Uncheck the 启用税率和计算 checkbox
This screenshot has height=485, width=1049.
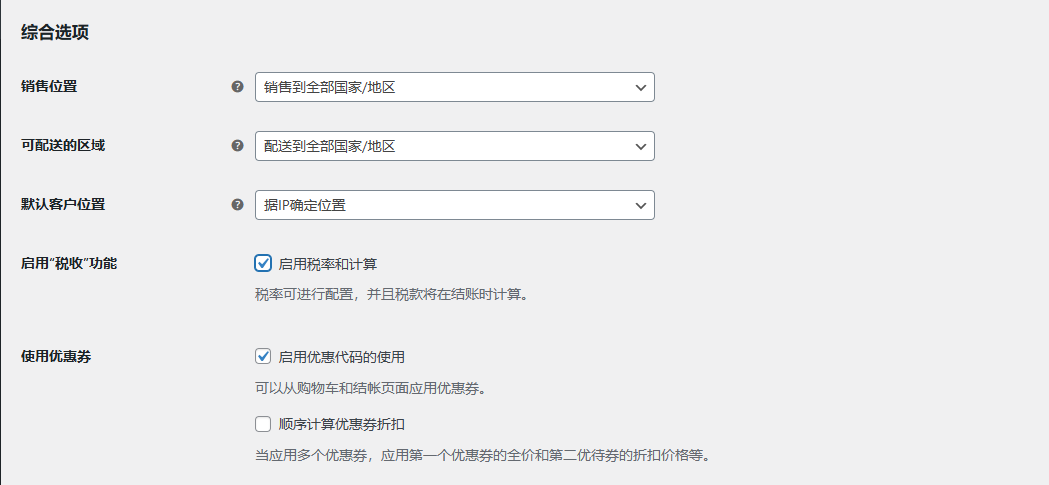click(x=263, y=263)
